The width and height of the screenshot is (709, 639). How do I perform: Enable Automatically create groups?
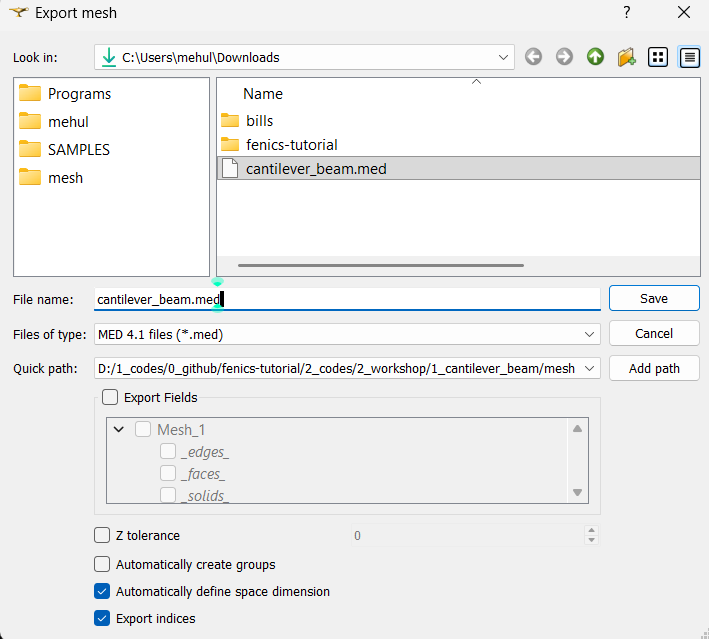click(x=102, y=564)
